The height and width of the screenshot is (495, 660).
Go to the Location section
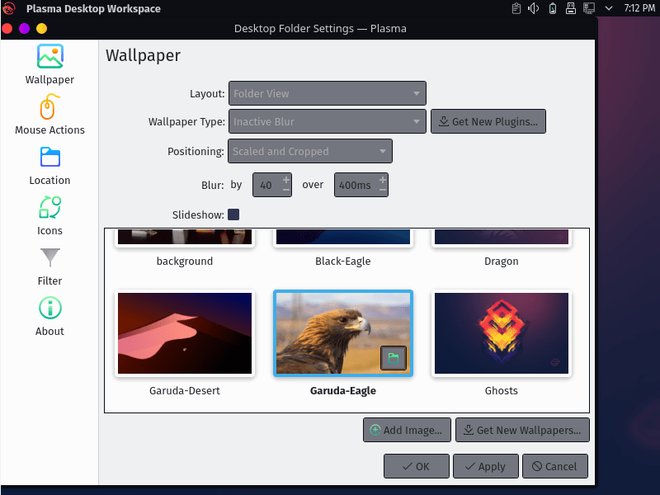(x=50, y=166)
